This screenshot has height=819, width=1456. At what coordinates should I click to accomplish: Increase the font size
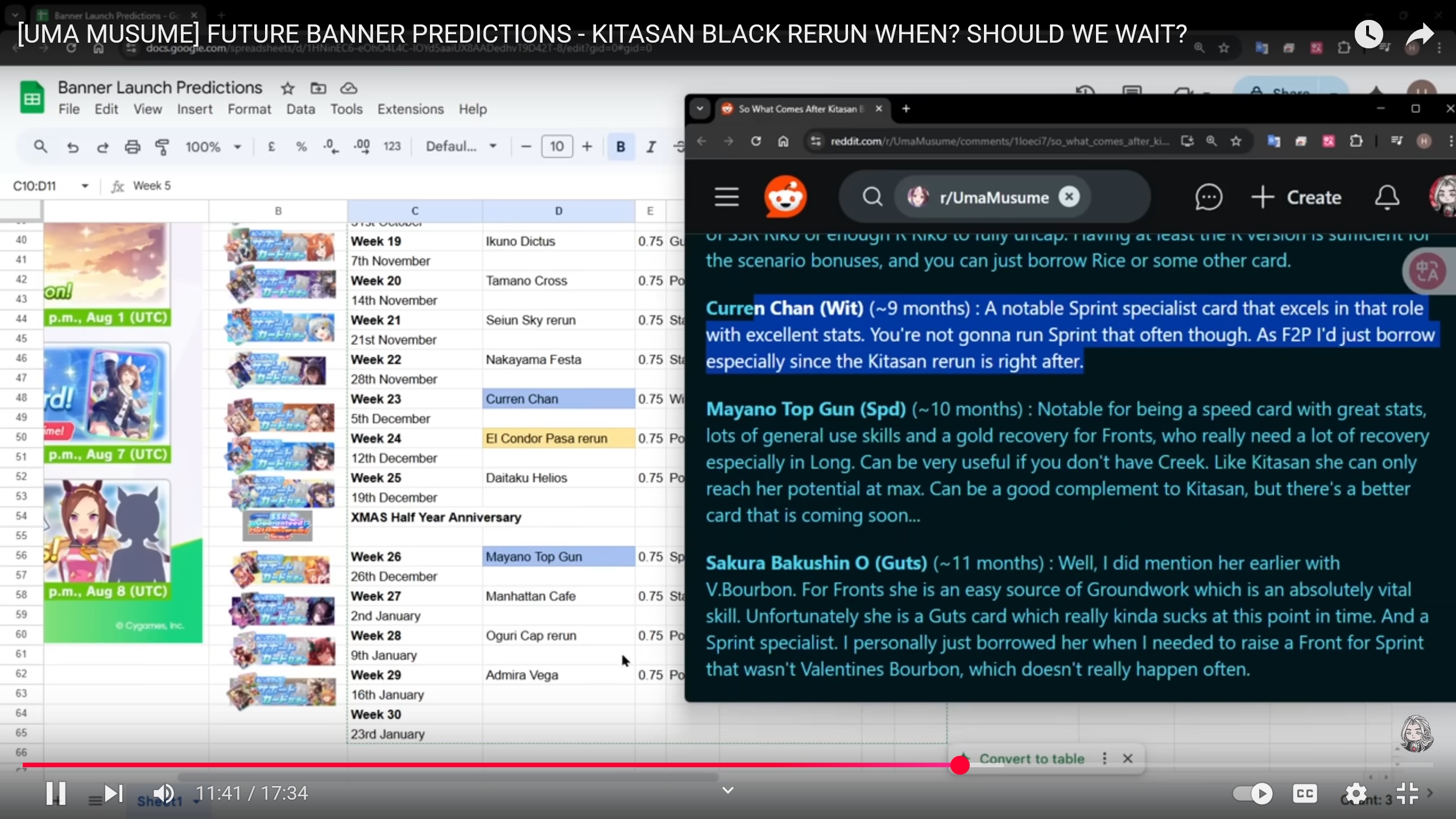587,147
